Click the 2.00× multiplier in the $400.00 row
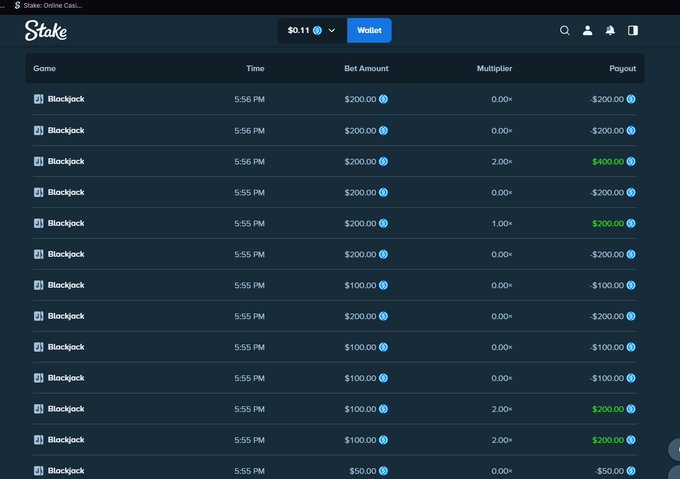This screenshot has height=479, width=680. tap(502, 162)
